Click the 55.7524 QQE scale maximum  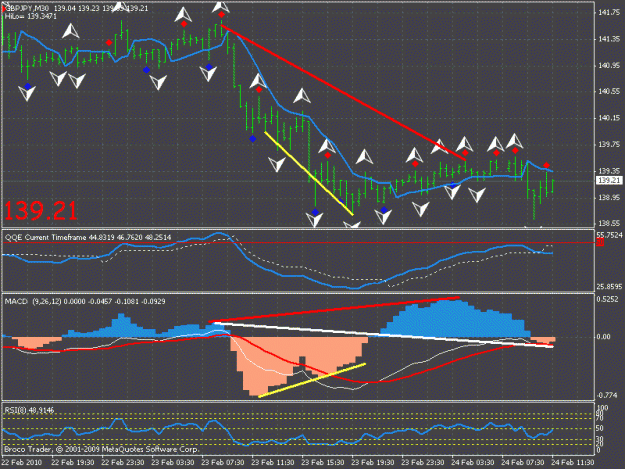609,235
